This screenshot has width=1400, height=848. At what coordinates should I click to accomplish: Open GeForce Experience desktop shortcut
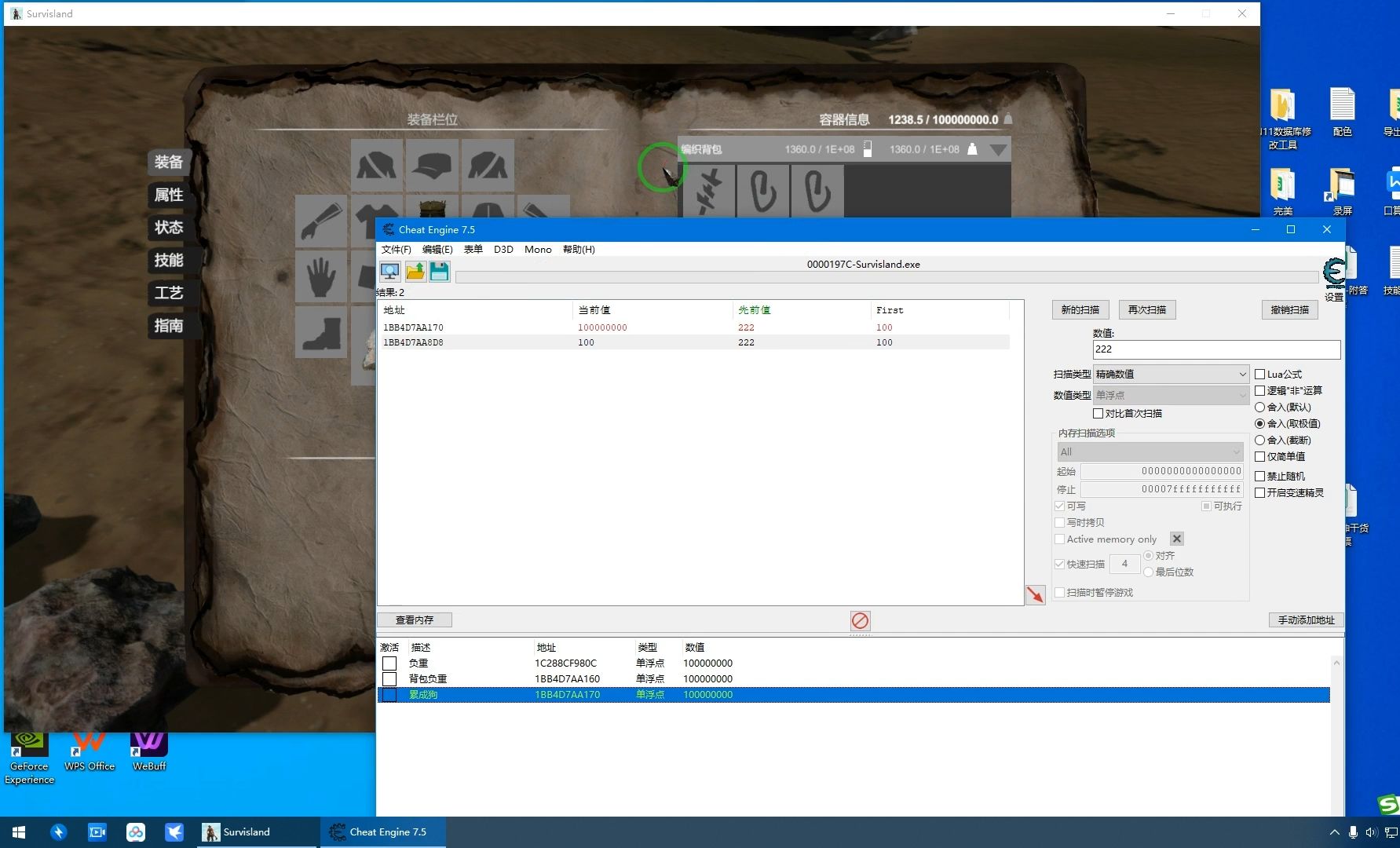29,758
